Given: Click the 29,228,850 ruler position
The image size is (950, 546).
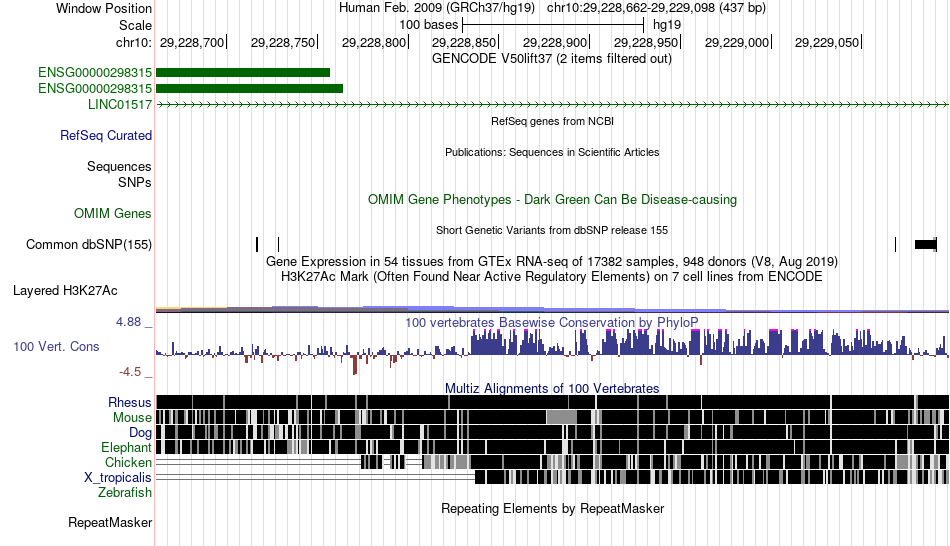Looking at the screenshot, I should [464, 42].
